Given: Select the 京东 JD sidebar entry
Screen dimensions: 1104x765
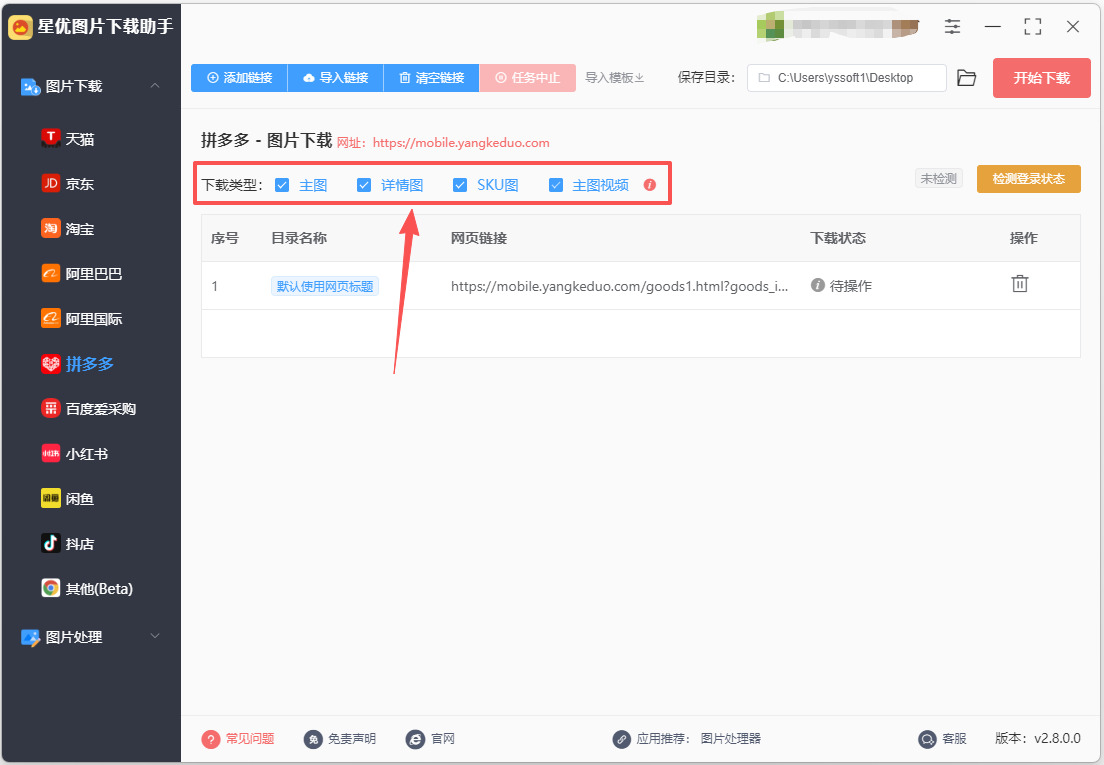Looking at the screenshot, I should click(x=68, y=184).
